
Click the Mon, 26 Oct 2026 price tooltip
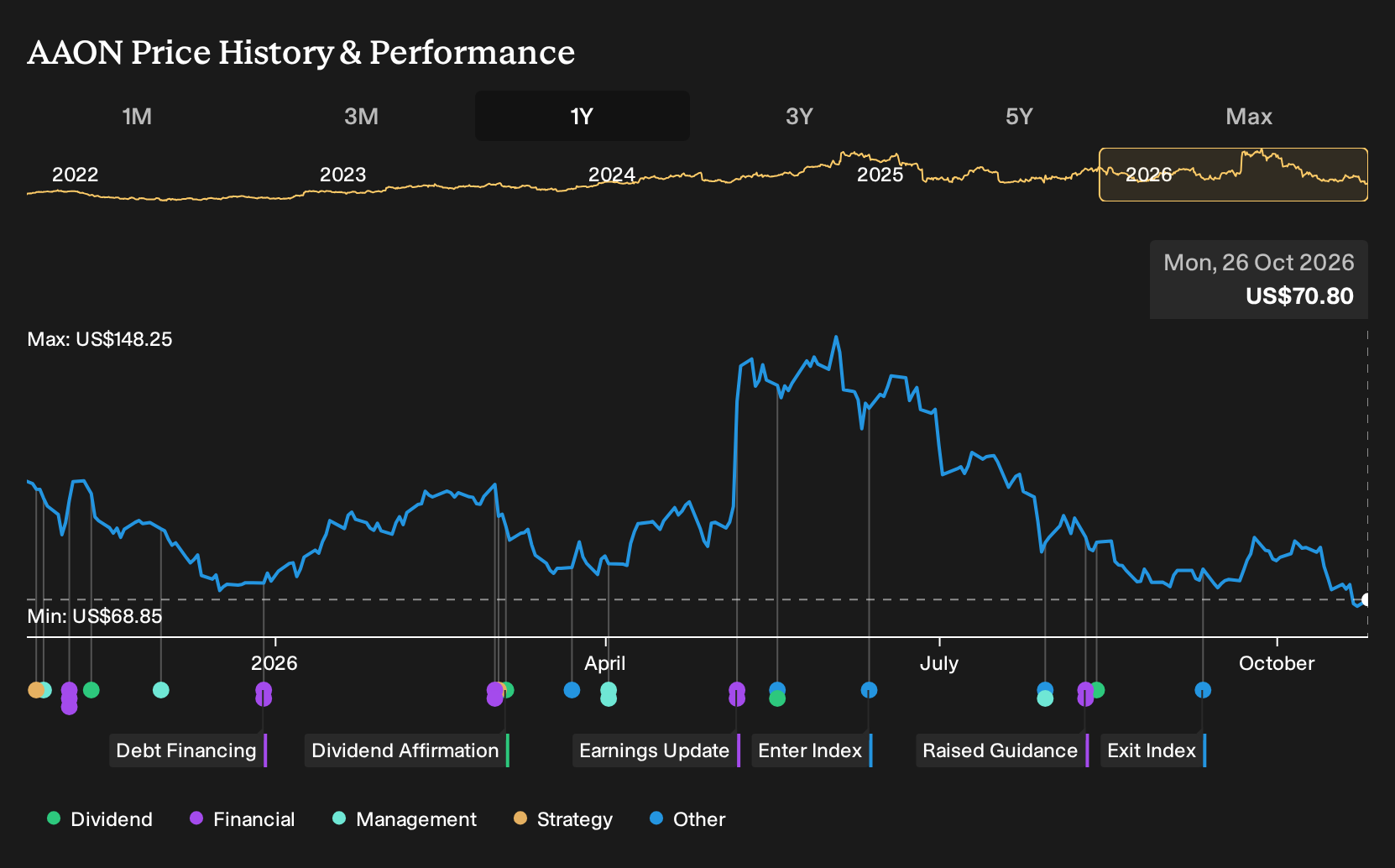(1258, 280)
